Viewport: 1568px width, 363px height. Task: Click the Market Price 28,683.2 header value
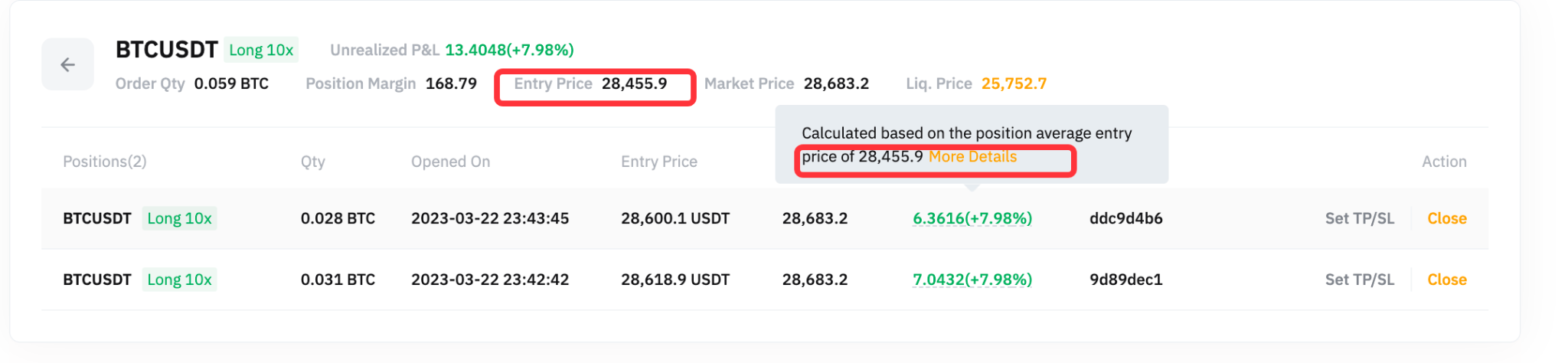click(x=836, y=83)
